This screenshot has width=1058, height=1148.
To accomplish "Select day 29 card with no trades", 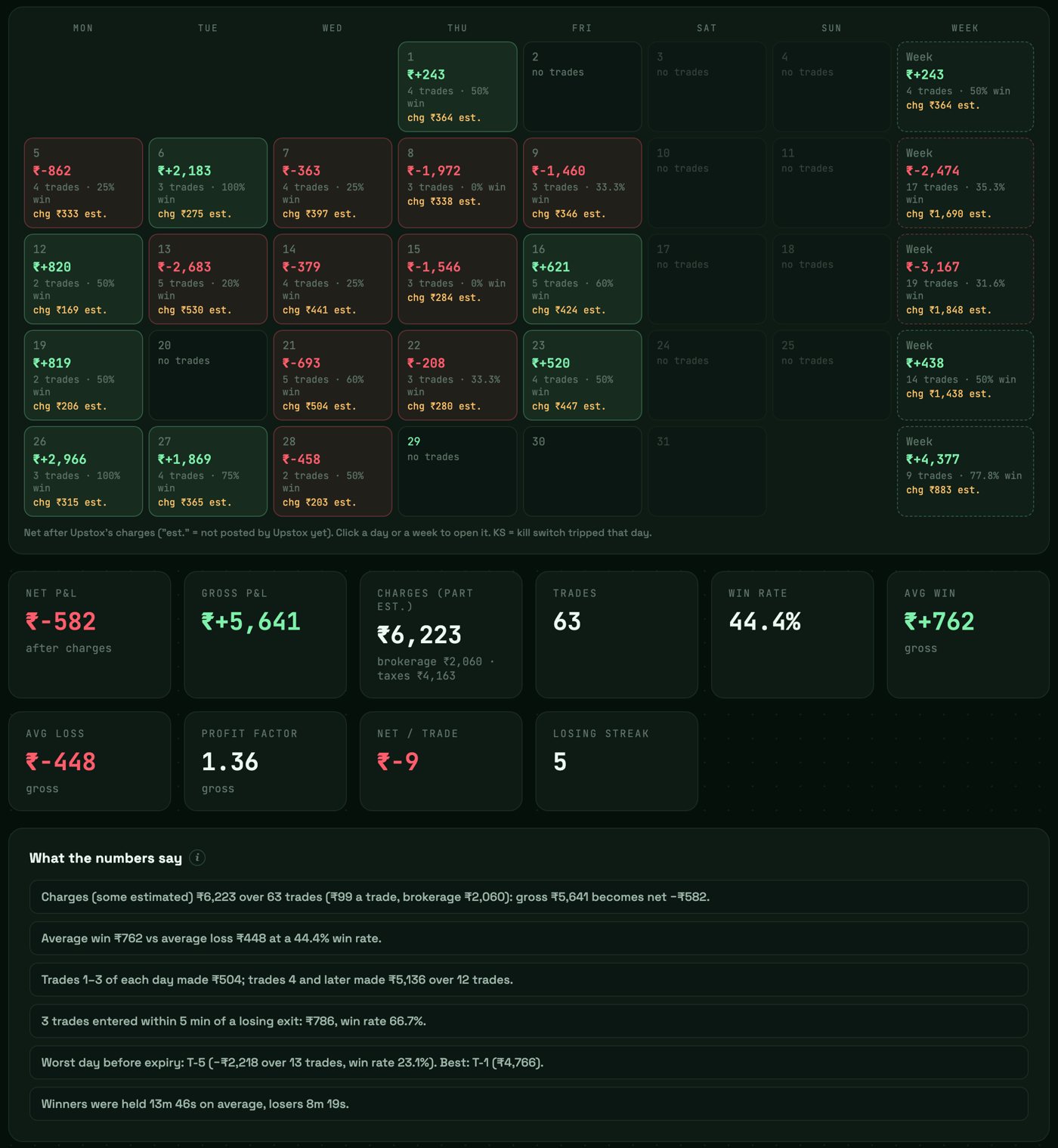I will (457, 472).
